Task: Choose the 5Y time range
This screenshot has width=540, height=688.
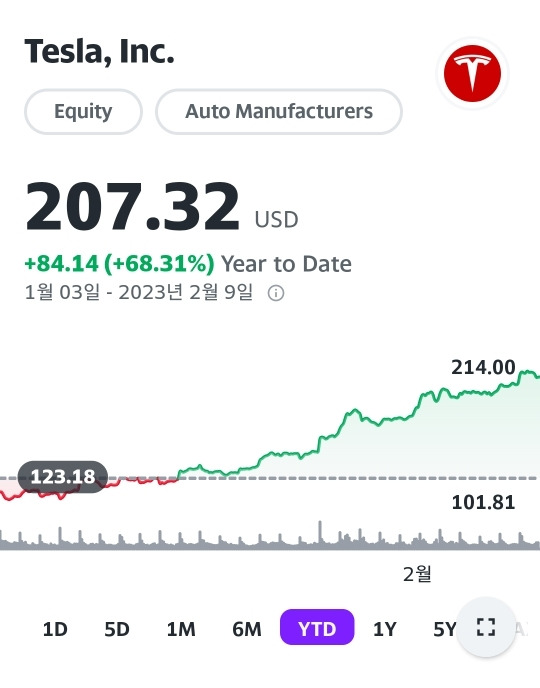Action: tap(445, 629)
